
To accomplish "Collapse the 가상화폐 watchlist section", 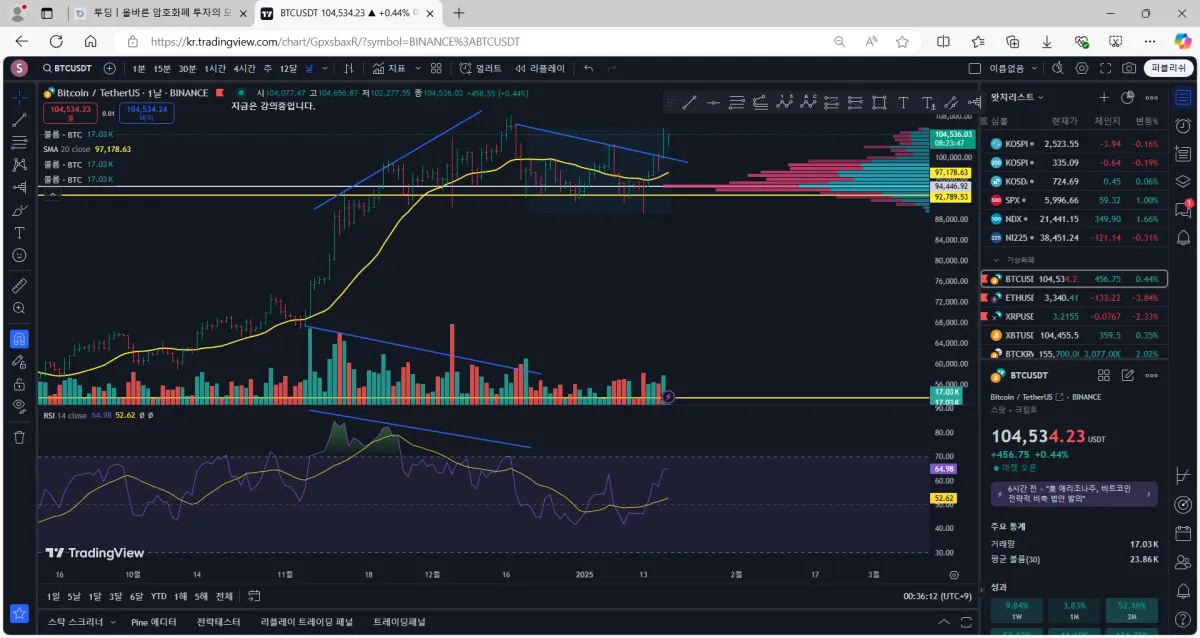I will pos(996,259).
